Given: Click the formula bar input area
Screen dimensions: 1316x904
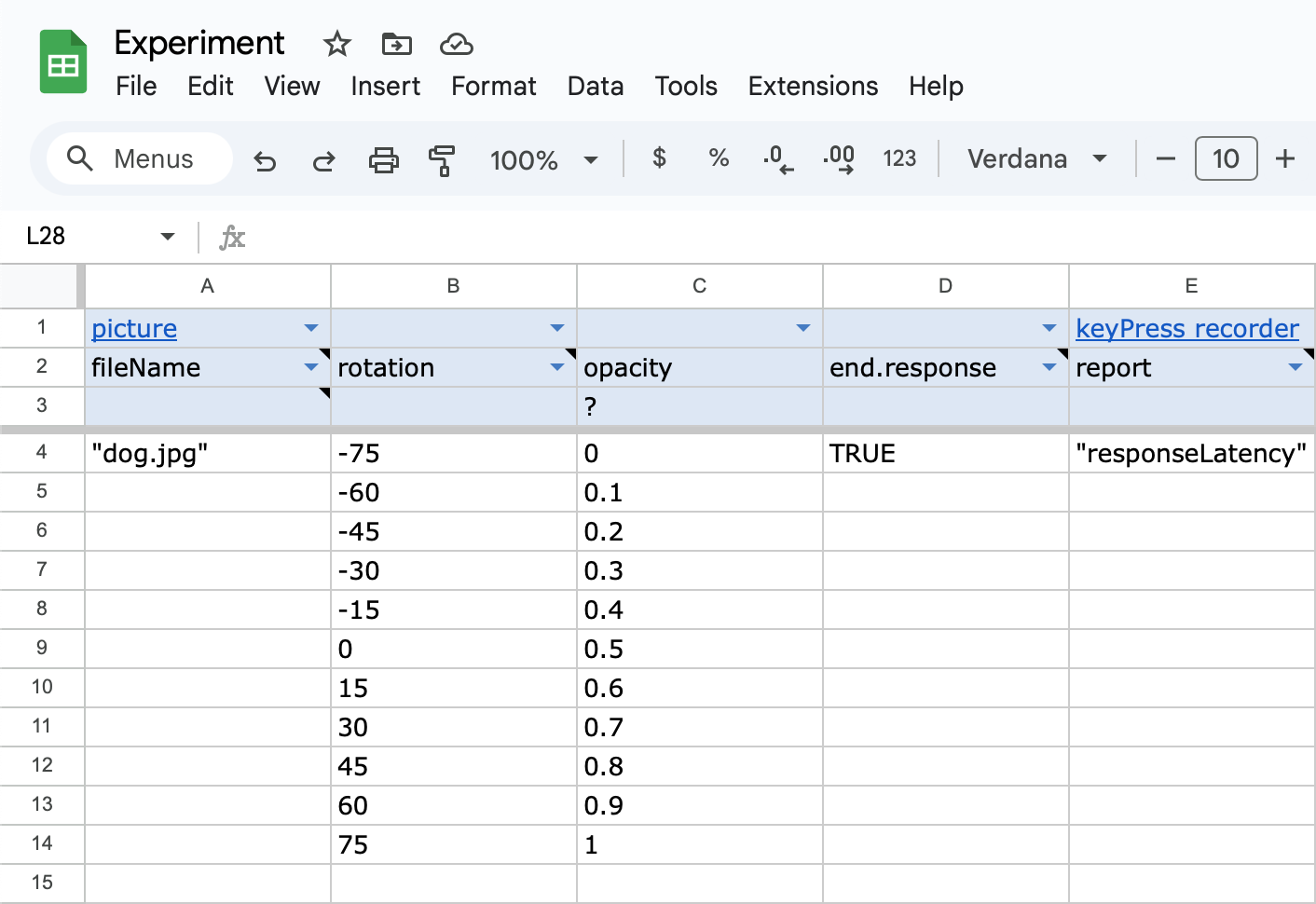Looking at the screenshot, I should (x=783, y=237).
